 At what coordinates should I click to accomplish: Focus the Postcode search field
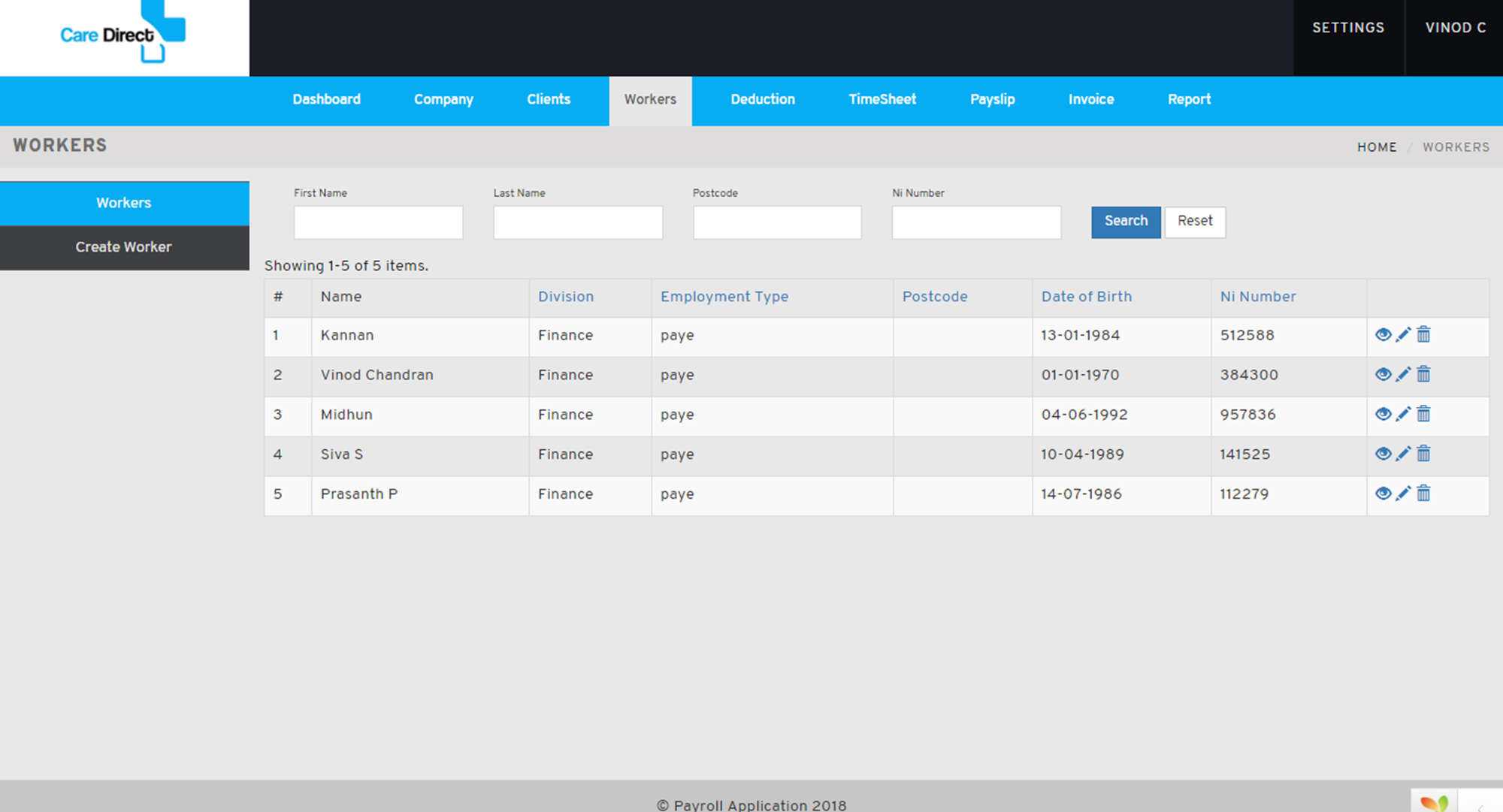pyautogui.click(x=777, y=222)
